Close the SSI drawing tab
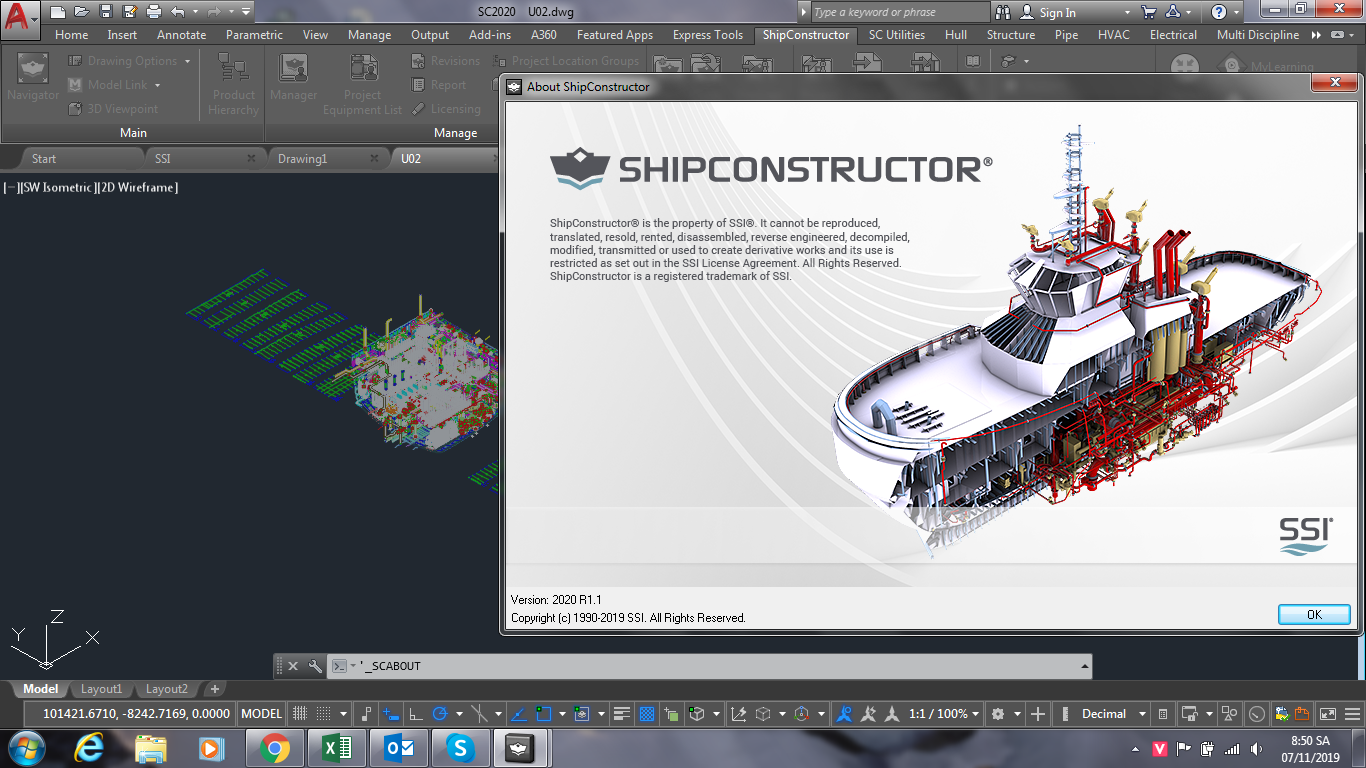 (x=251, y=159)
